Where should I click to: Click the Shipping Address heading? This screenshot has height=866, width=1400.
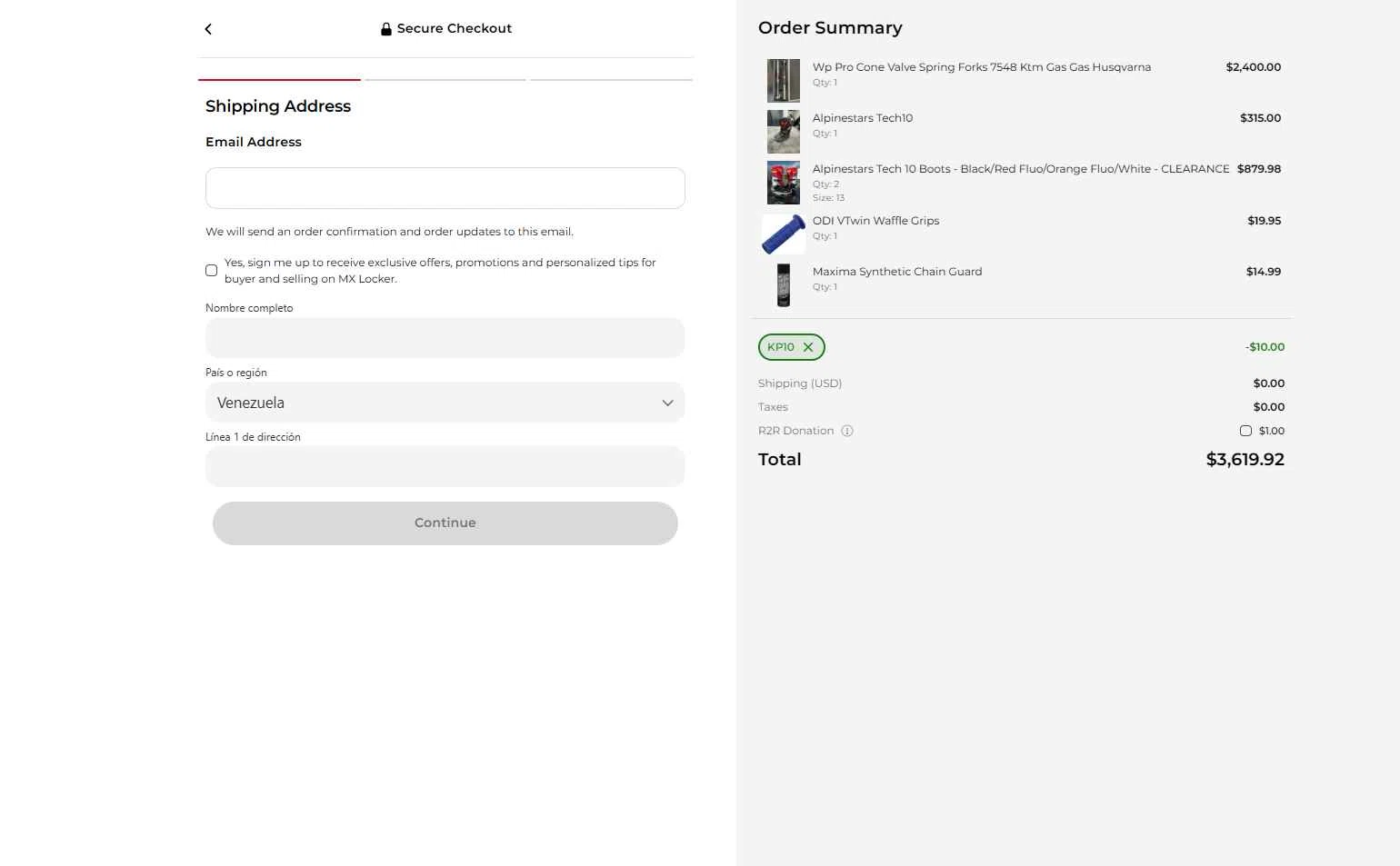(278, 106)
